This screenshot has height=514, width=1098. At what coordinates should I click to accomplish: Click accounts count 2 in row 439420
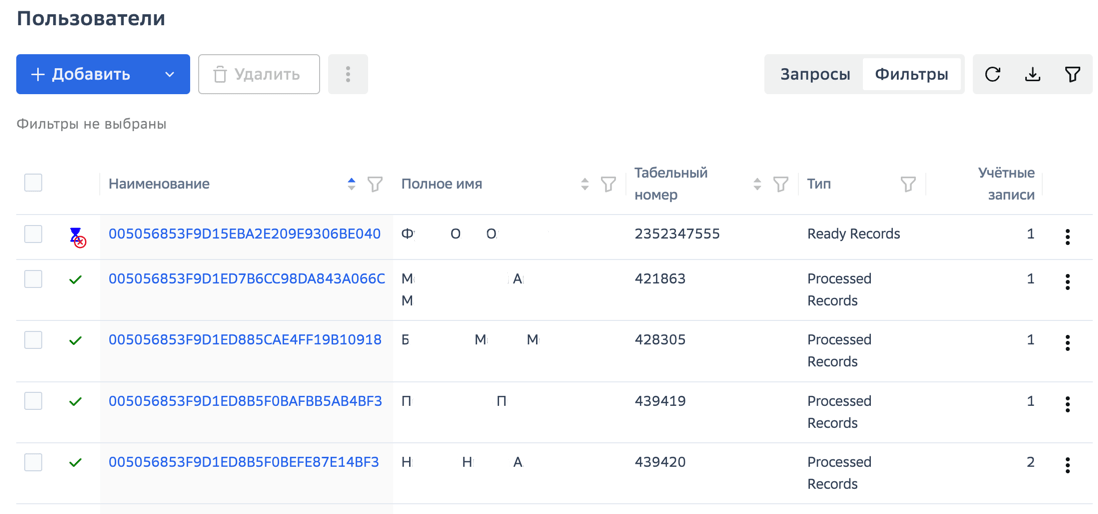point(1030,462)
